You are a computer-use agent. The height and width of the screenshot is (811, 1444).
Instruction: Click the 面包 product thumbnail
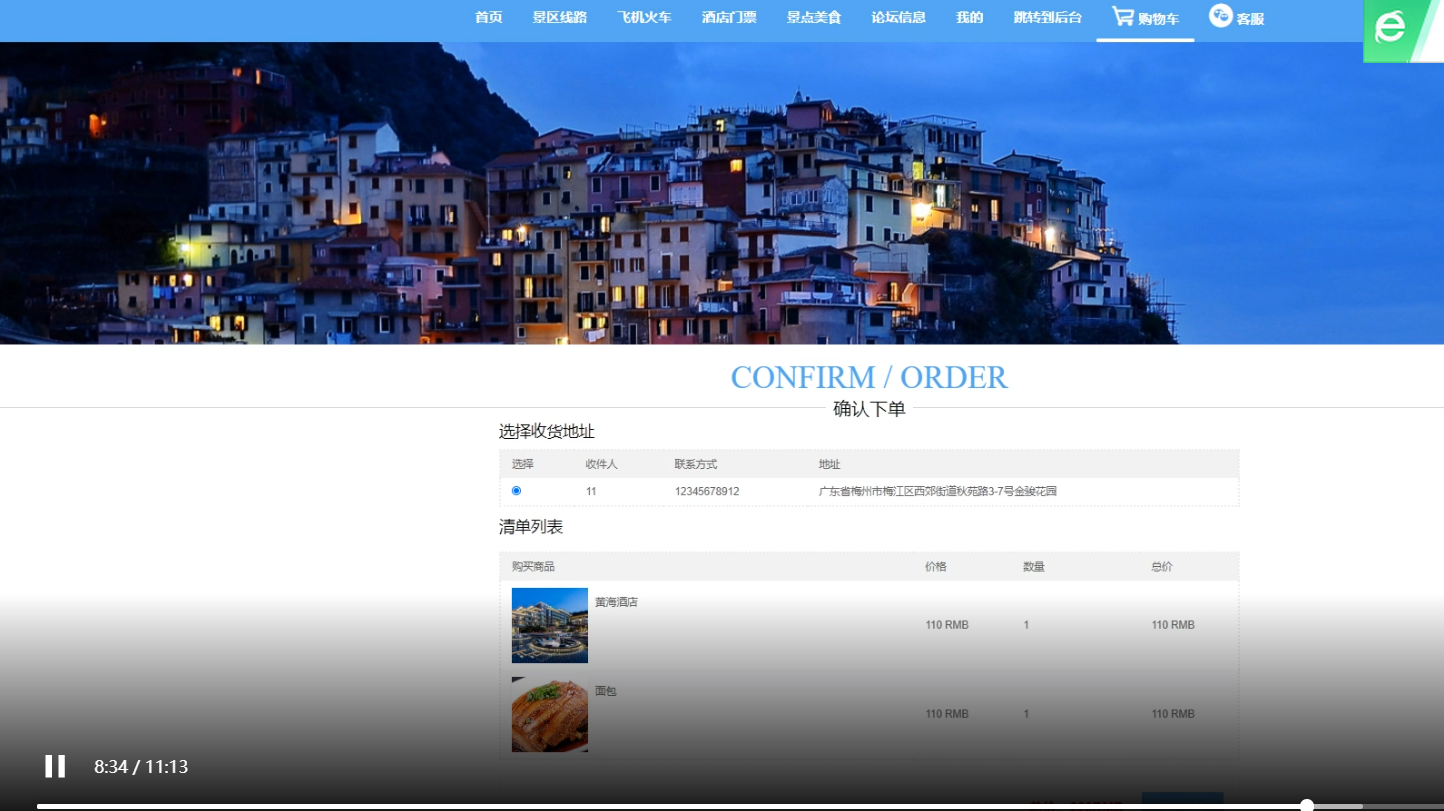click(x=549, y=714)
